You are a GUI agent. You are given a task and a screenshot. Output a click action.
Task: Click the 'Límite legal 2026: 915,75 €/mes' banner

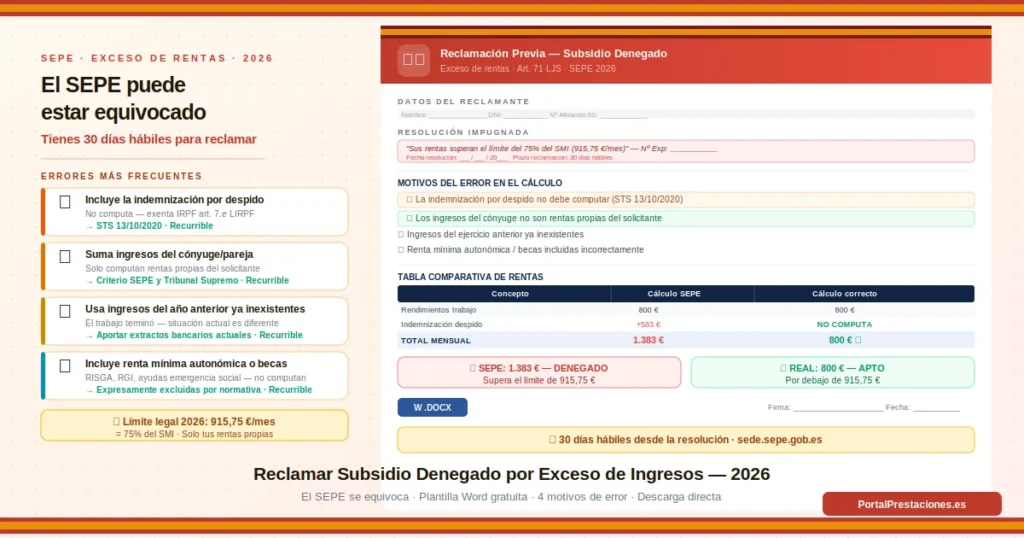194,426
